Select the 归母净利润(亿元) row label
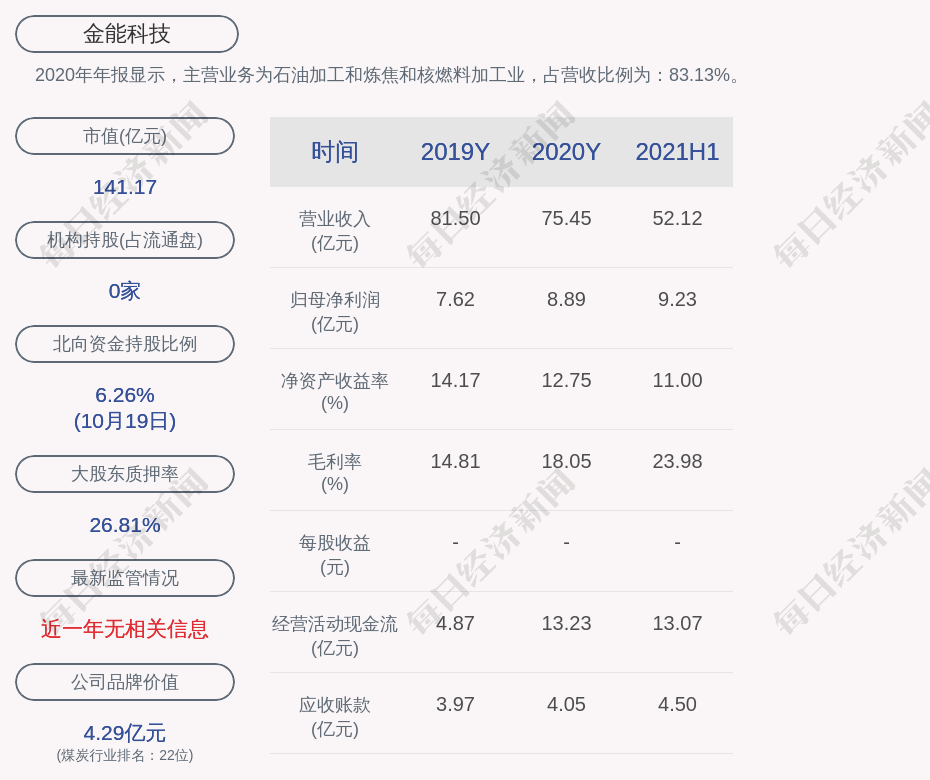 click(335, 312)
